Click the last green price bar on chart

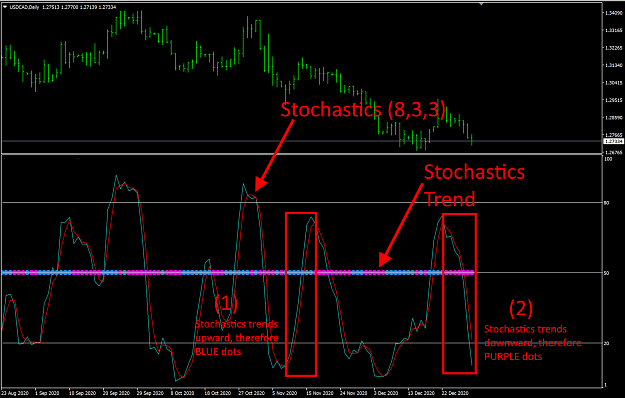pos(472,139)
